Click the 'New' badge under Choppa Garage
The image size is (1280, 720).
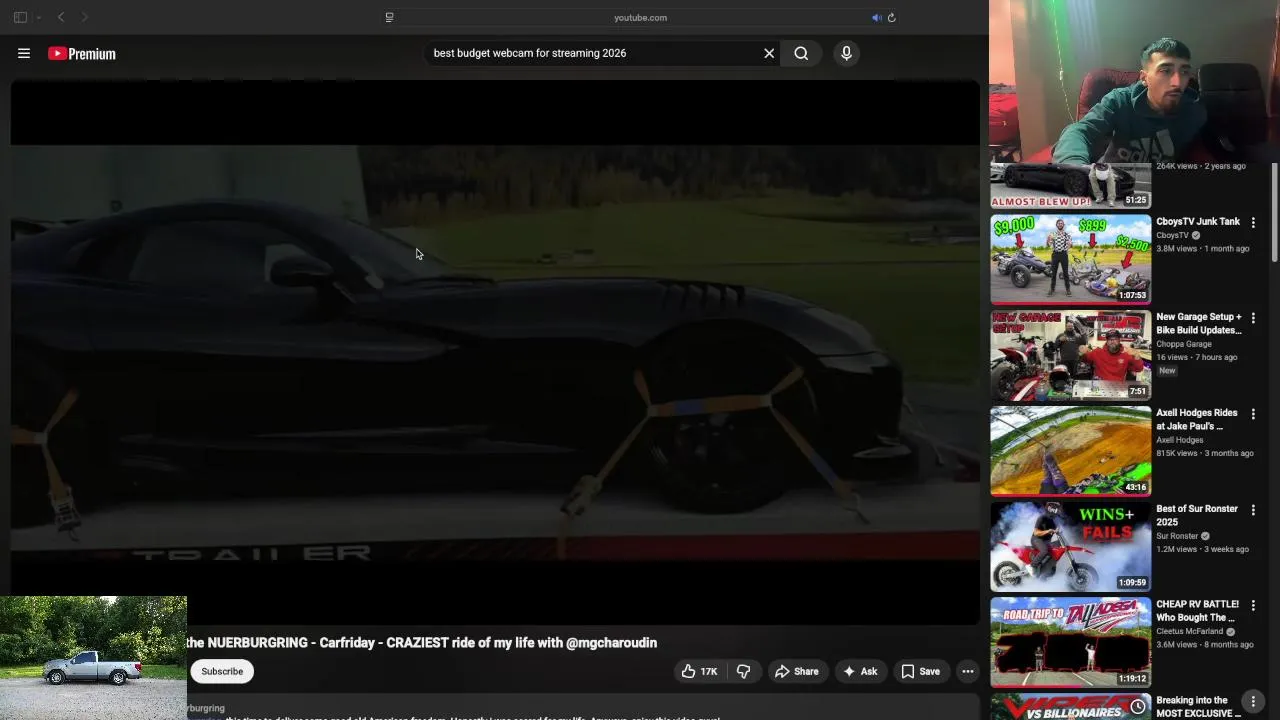pyautogui.click(x=1167, y=371)
